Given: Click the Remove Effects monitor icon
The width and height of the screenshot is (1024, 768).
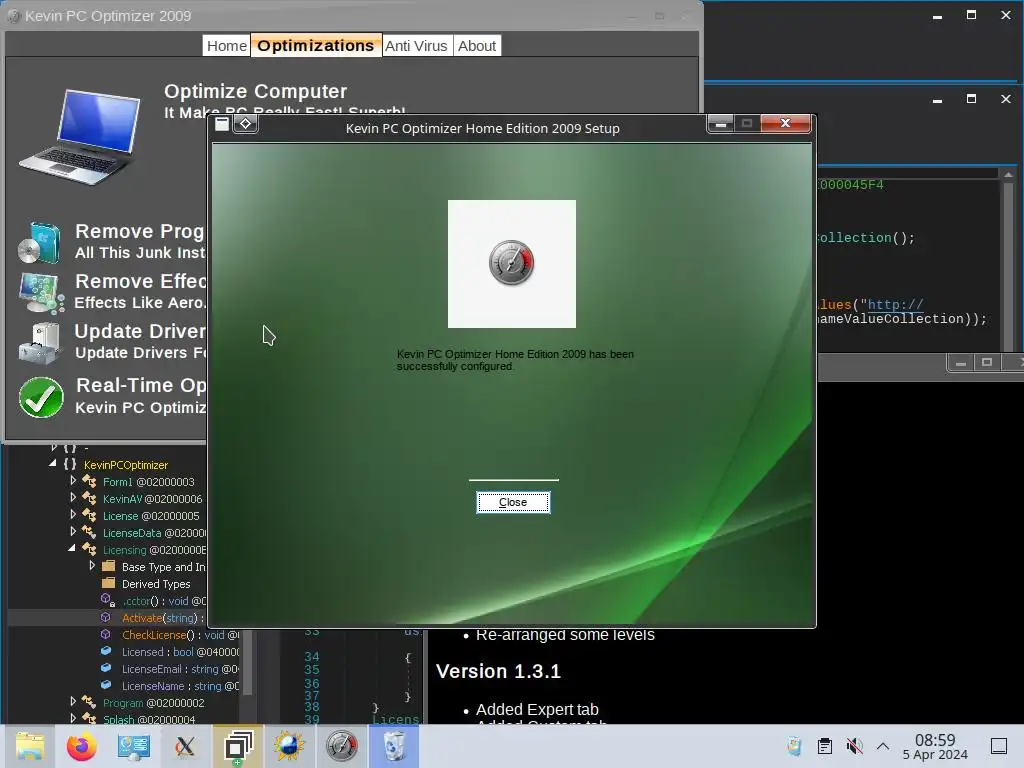Looking at the screenshot, I should click(x=41, y=293).
